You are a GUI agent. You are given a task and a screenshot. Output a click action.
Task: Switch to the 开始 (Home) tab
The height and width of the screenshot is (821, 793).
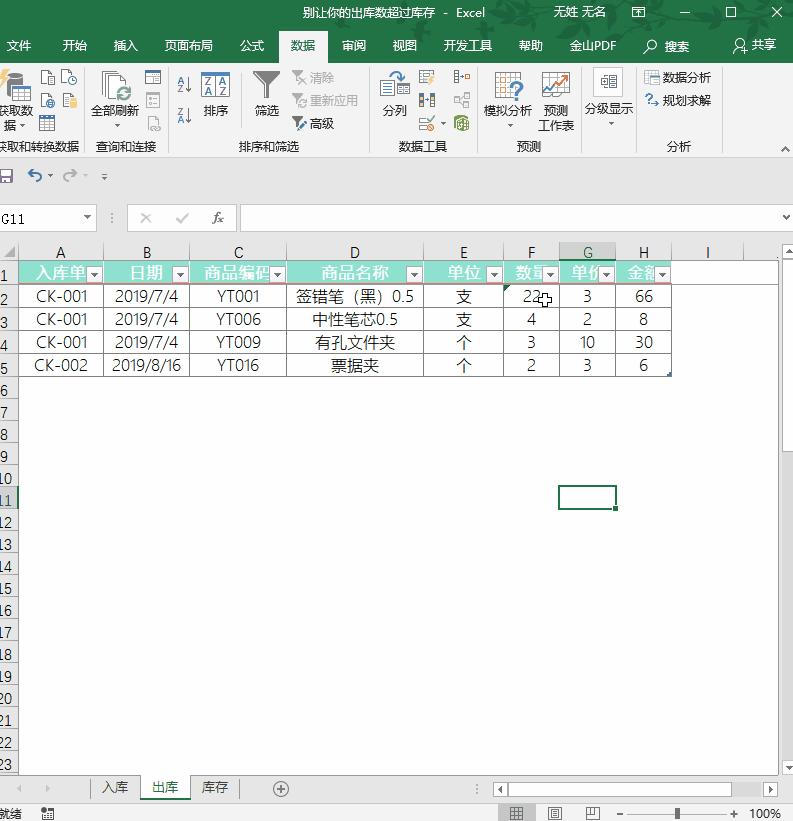point(75,46)
